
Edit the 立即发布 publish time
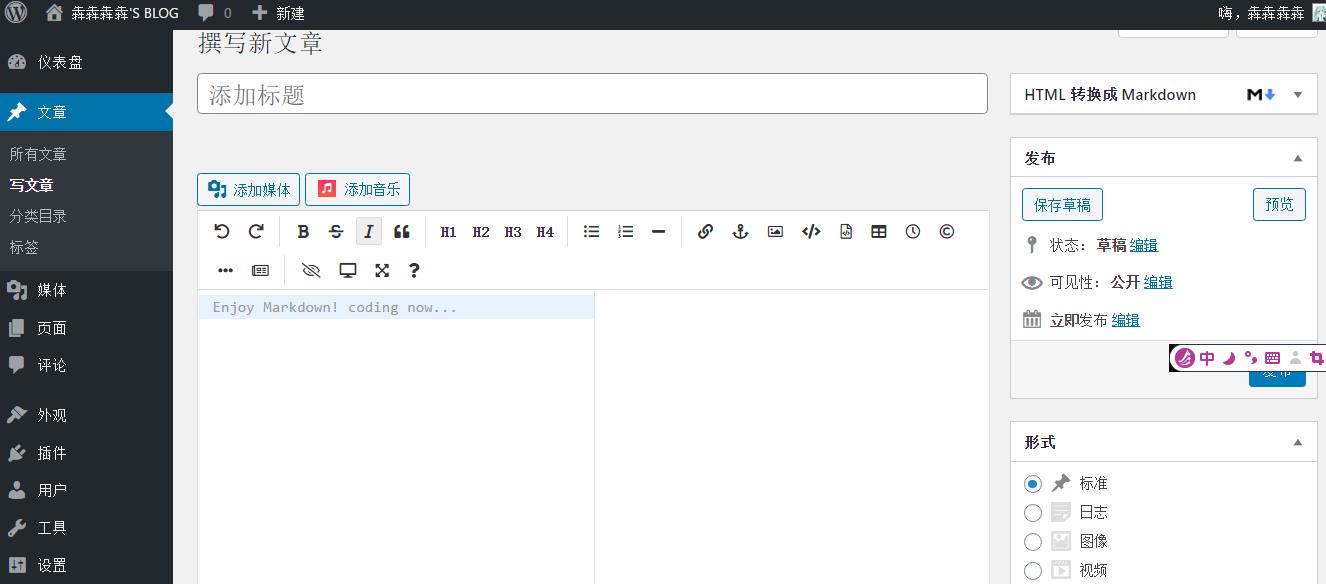(1126, 320)
